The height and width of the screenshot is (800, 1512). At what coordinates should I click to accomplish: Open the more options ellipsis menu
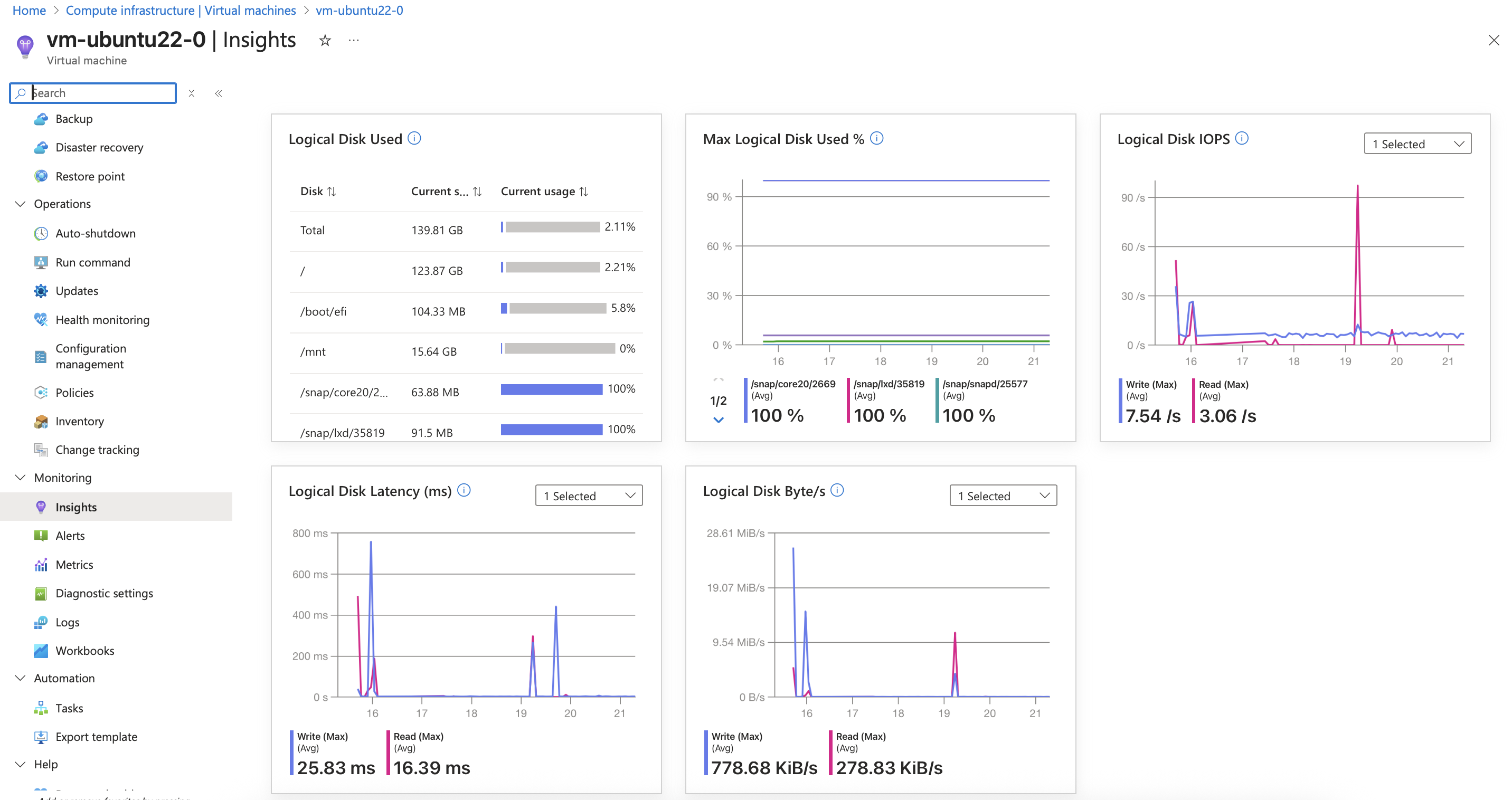tap(353, 40)
